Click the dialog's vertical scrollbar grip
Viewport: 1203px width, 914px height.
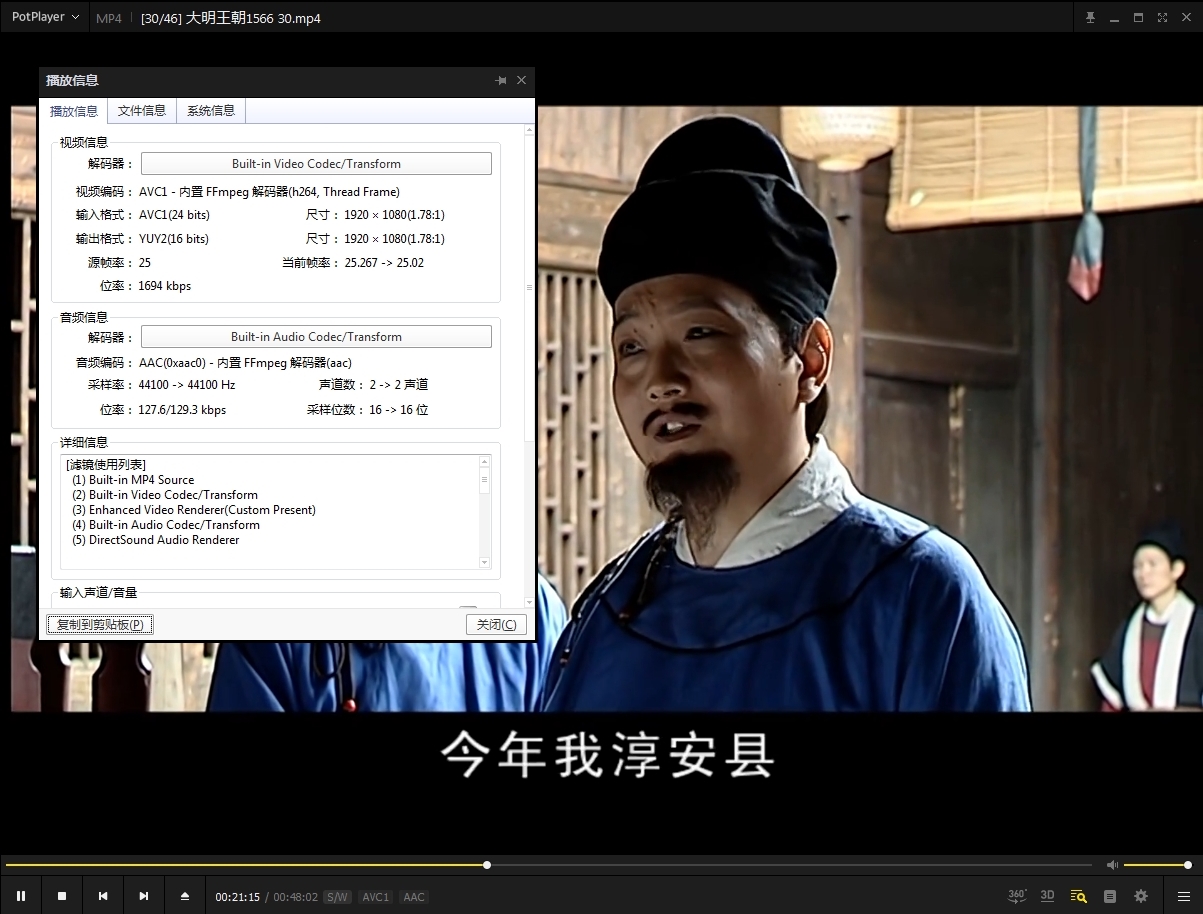529,287
